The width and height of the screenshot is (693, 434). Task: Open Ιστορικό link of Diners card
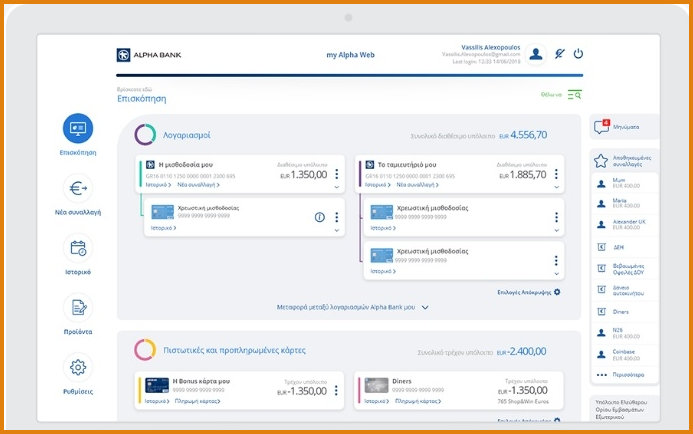(377, 401)
